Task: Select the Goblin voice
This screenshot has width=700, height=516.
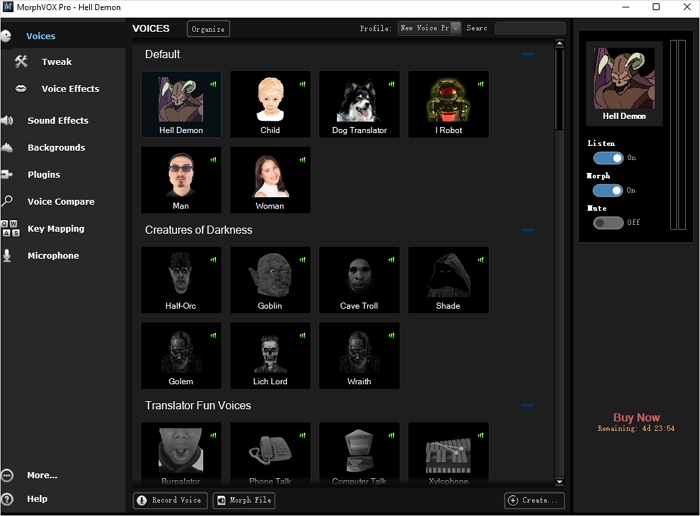Action: (270, 280)
